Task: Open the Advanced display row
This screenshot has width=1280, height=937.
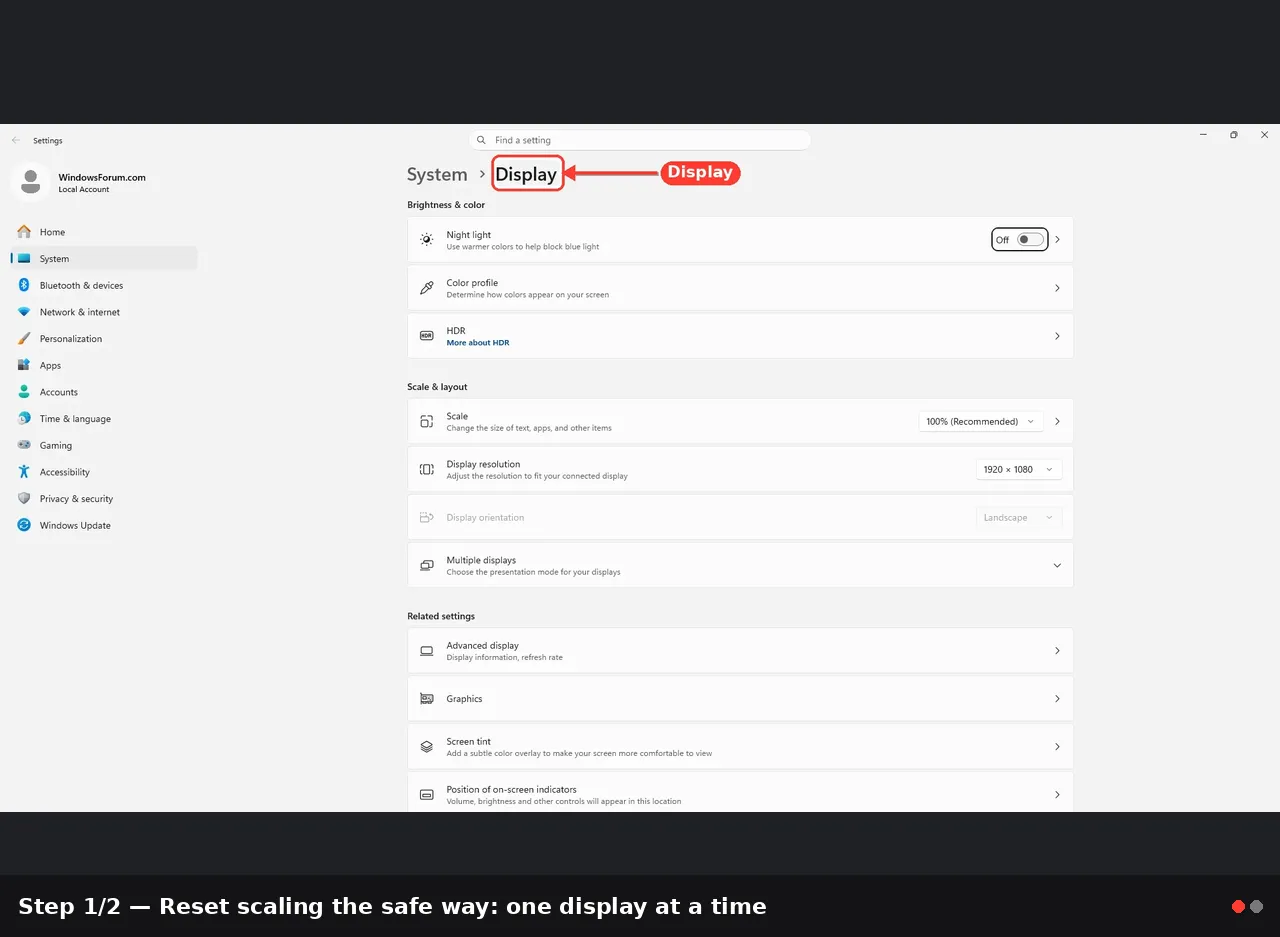Action: point(740,651)
